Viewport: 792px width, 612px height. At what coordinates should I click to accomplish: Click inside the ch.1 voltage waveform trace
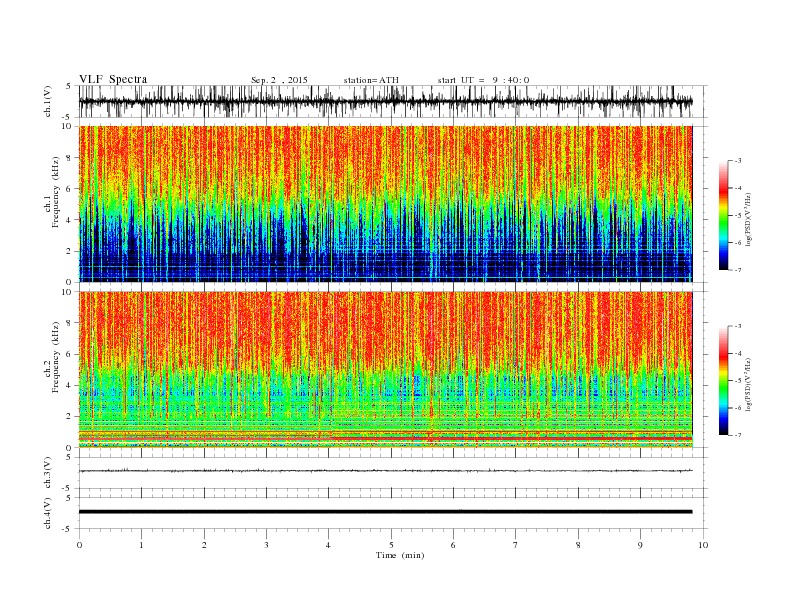click(385, 101)
